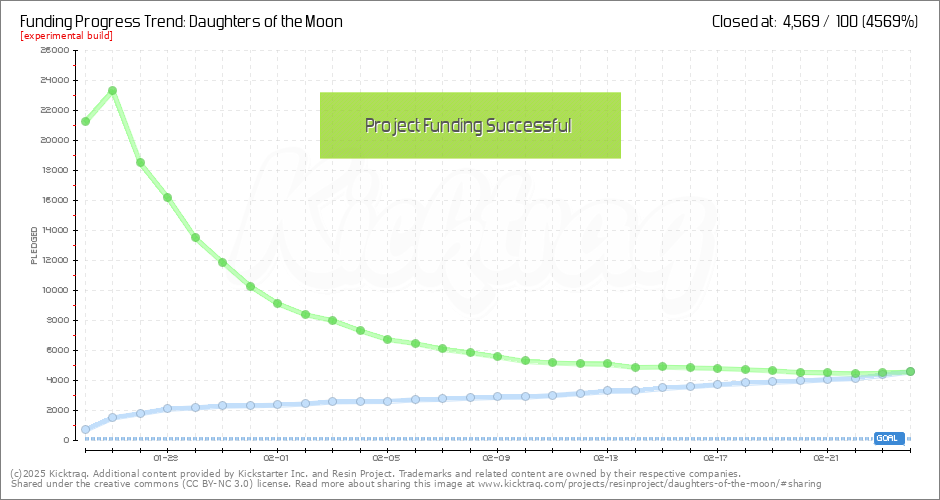The height and width of the screenshot is (500, 940).
Task: Click the 02-05 date label on the x-axis
Action: point(387,459)
